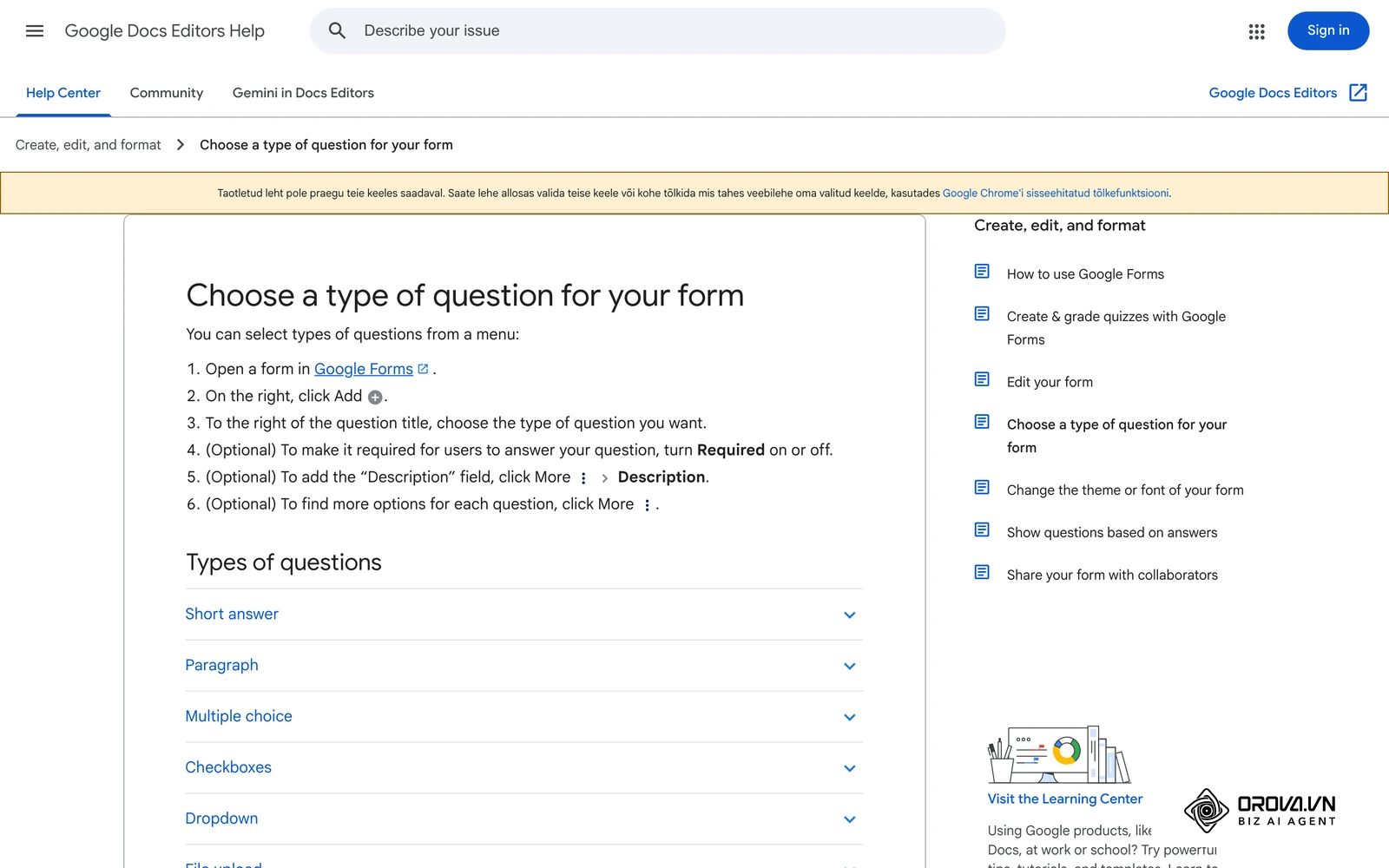Open the Google Chrome translation feature link
Image resolution: width=1389 pixels, height=868 pixels.
click(1056, 194)
